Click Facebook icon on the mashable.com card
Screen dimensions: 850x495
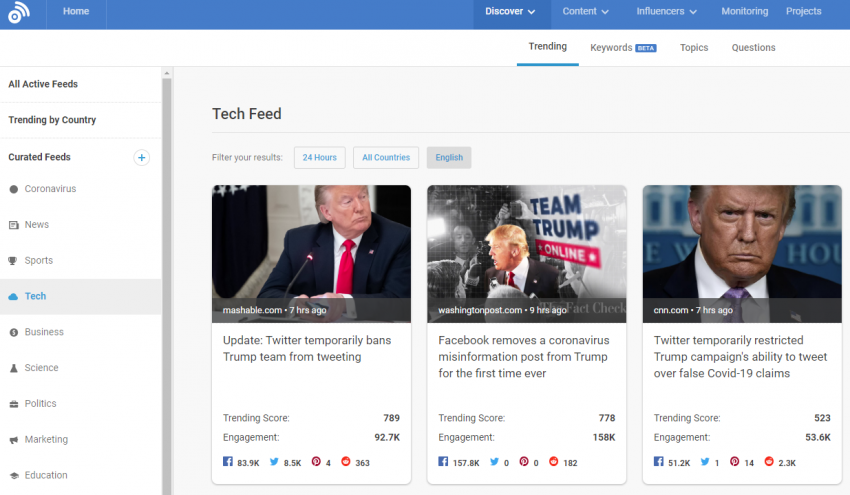[x=228, y=461]
